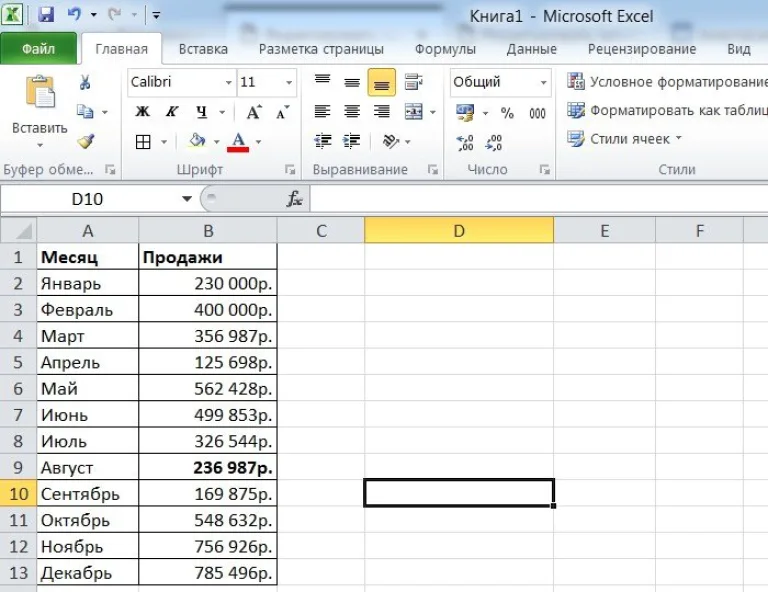Click the Merge and Center cells icon
The image size is (768, 592).
click(414, 112)
